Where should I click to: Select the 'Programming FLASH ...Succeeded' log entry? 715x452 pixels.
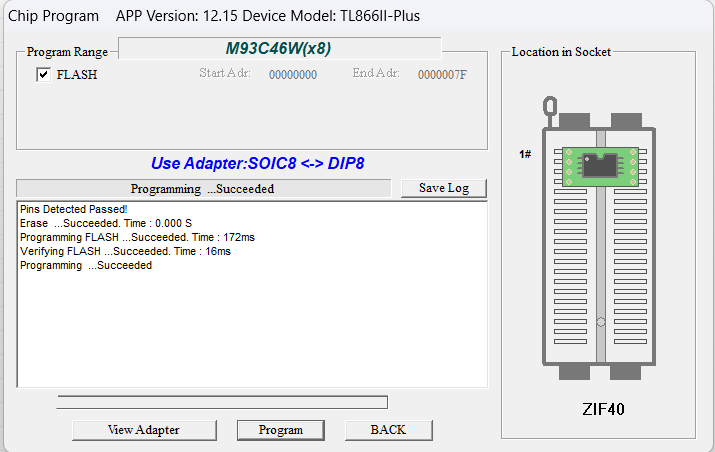[x=137, y=237]
